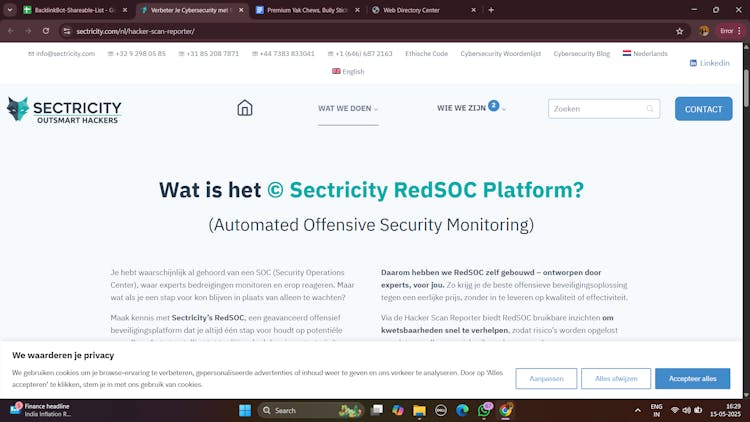Switch to Premium Yak Chews tab
750x422 pixels.
coord(308,10)
